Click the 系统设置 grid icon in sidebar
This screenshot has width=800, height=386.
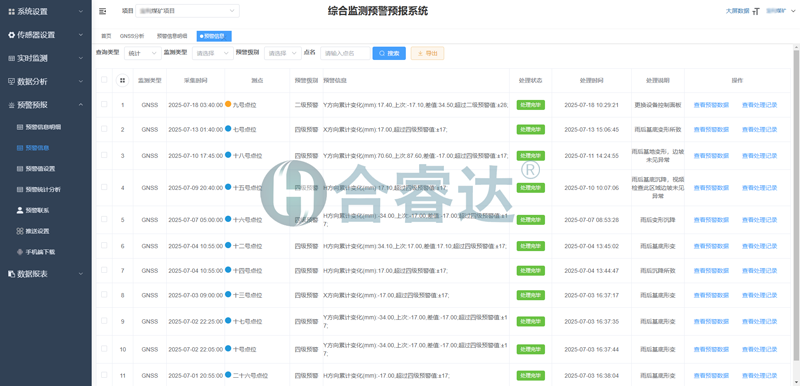coord(11,11)
